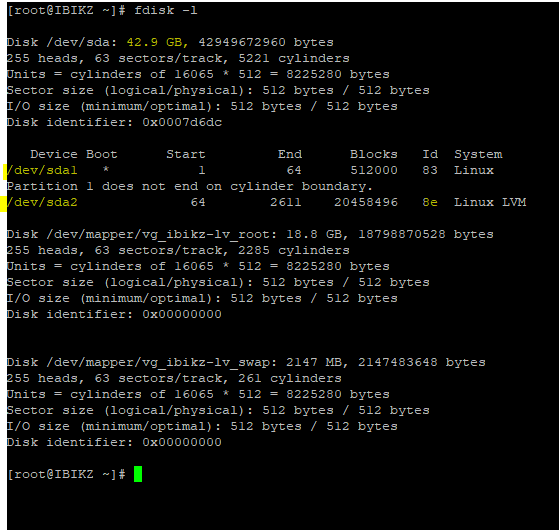Click '5221 cylinders' in sda geometry line
Viewport: 559px width, 530px height.
pos(294,58)
